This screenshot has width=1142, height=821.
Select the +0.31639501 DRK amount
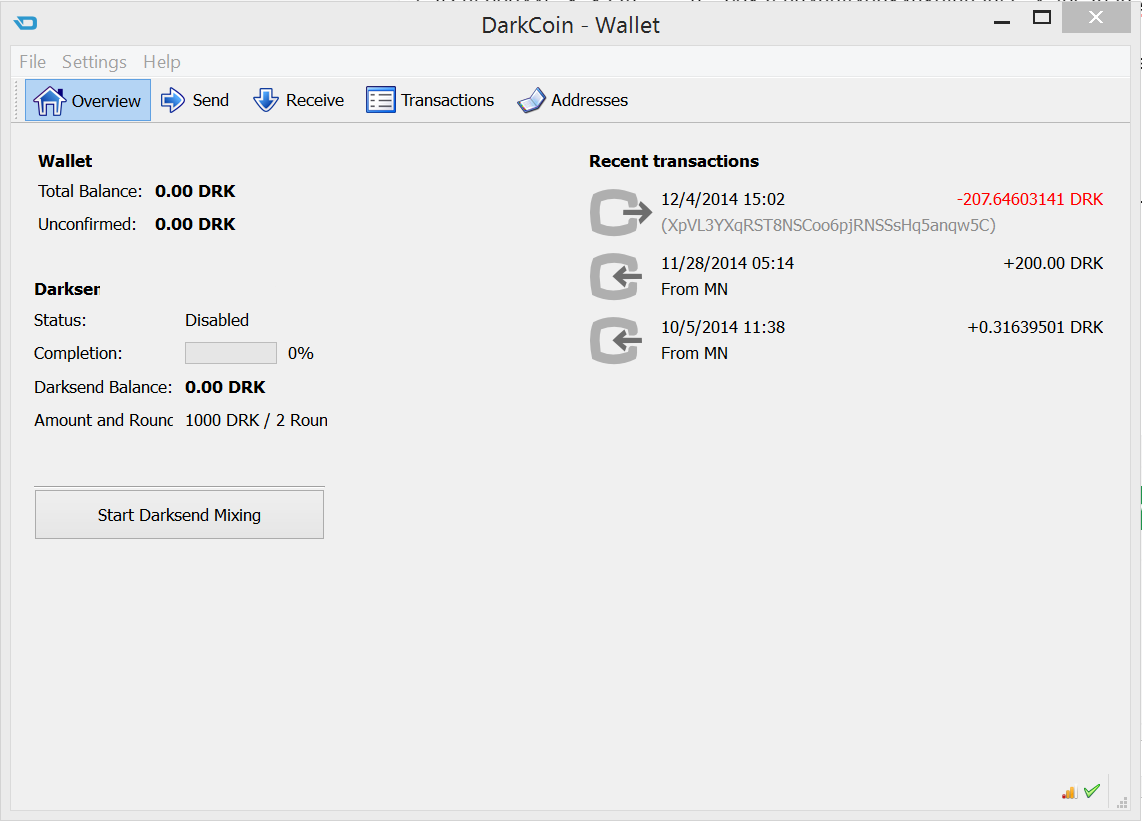click(x=1035, y=327)
